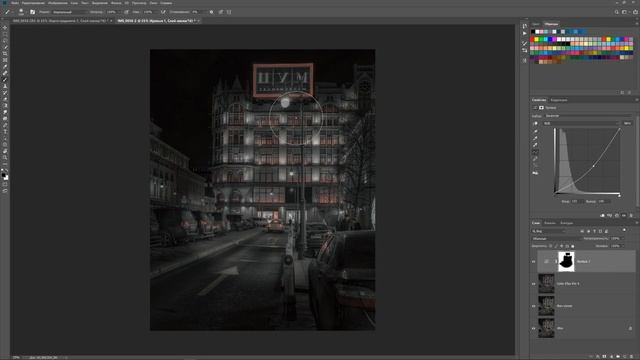Toggle clip adjustment to layer below
This screenshot has height=360, width=640.
pyautogui.click(x=602, y=215)
